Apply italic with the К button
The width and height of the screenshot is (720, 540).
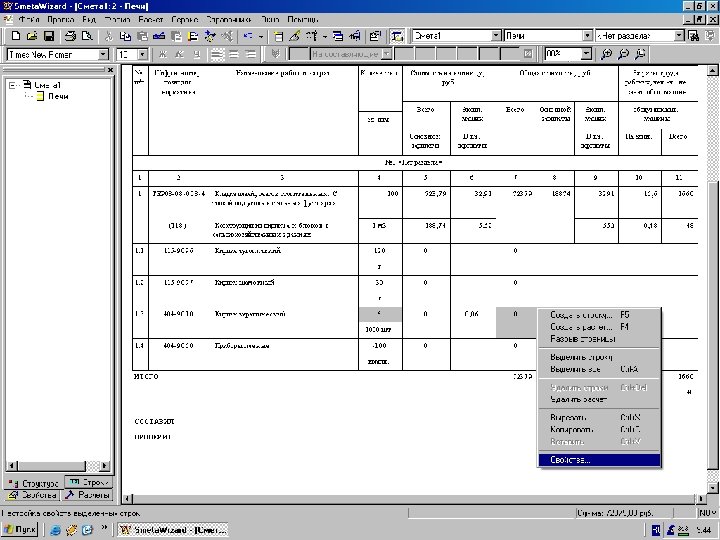(x=180, y=55)
